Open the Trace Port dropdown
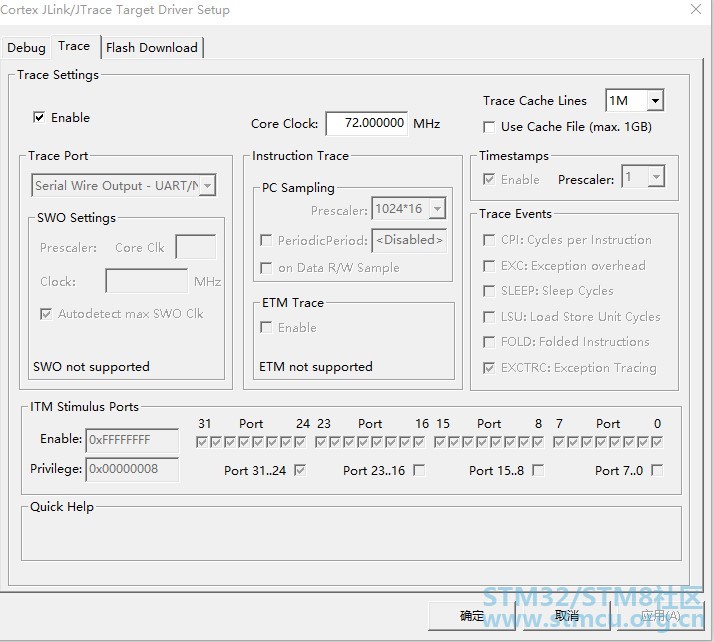Image resolution: width=714 pixels, height=642 pixels. 123,185
